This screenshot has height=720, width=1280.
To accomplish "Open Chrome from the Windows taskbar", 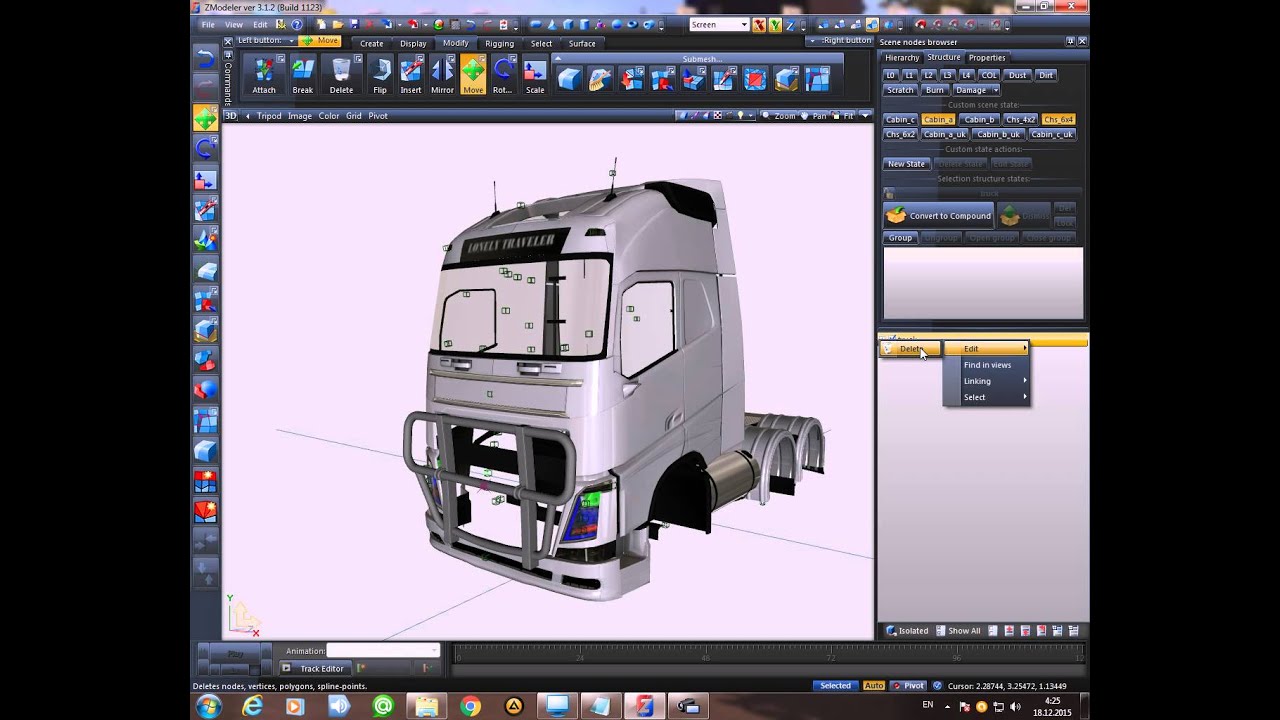I will coord(470,706).
